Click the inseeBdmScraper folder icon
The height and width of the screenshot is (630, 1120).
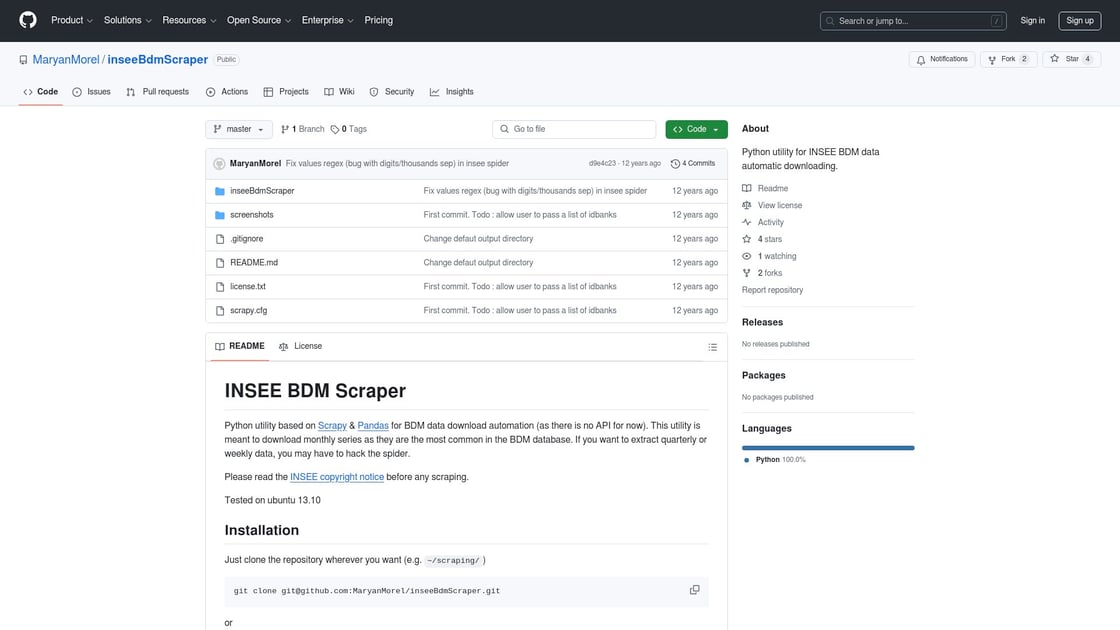coord(220,191)
